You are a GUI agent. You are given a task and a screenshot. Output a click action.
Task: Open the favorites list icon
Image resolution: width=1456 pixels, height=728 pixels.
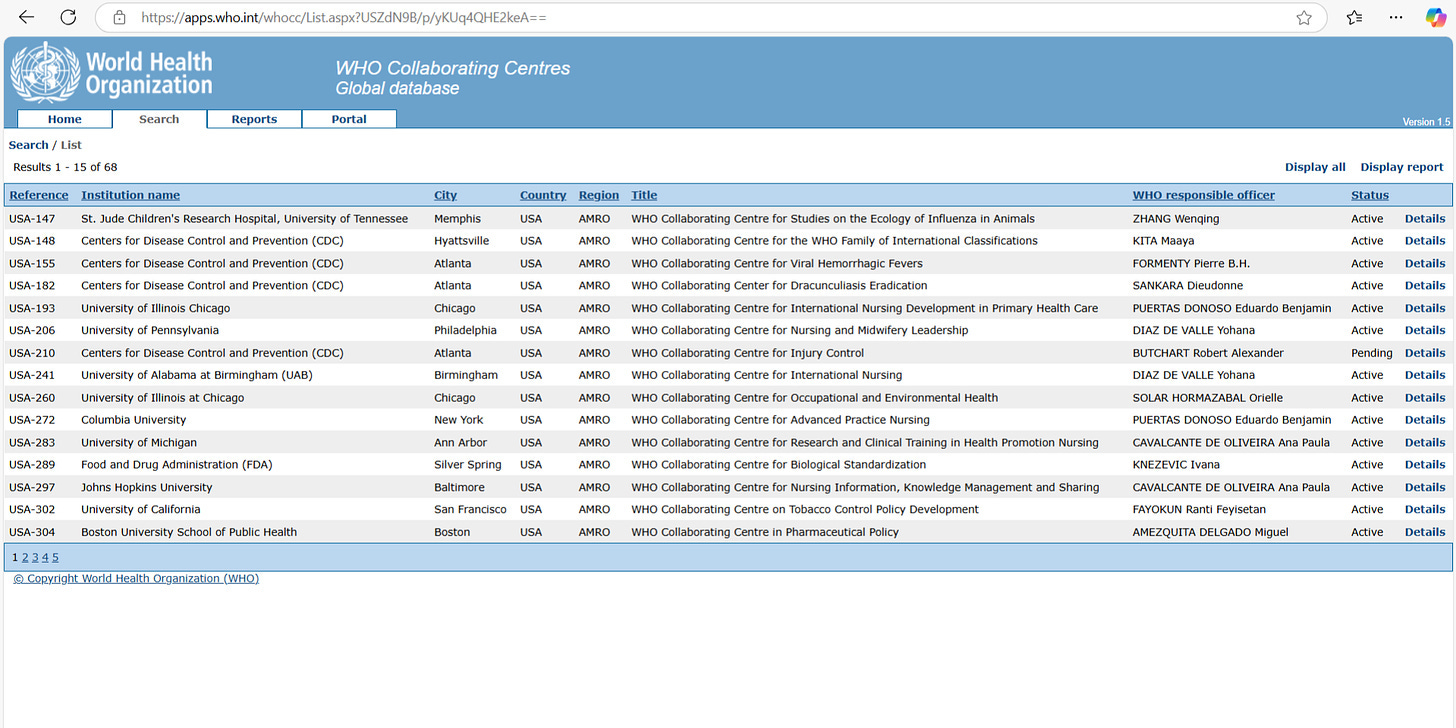(1354, 18)
